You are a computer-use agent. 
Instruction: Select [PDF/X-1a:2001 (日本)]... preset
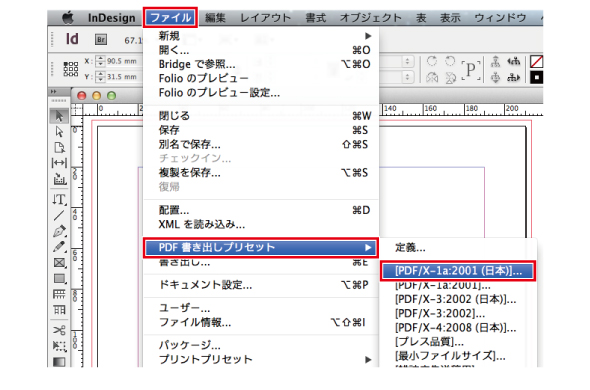pos(458,271)
